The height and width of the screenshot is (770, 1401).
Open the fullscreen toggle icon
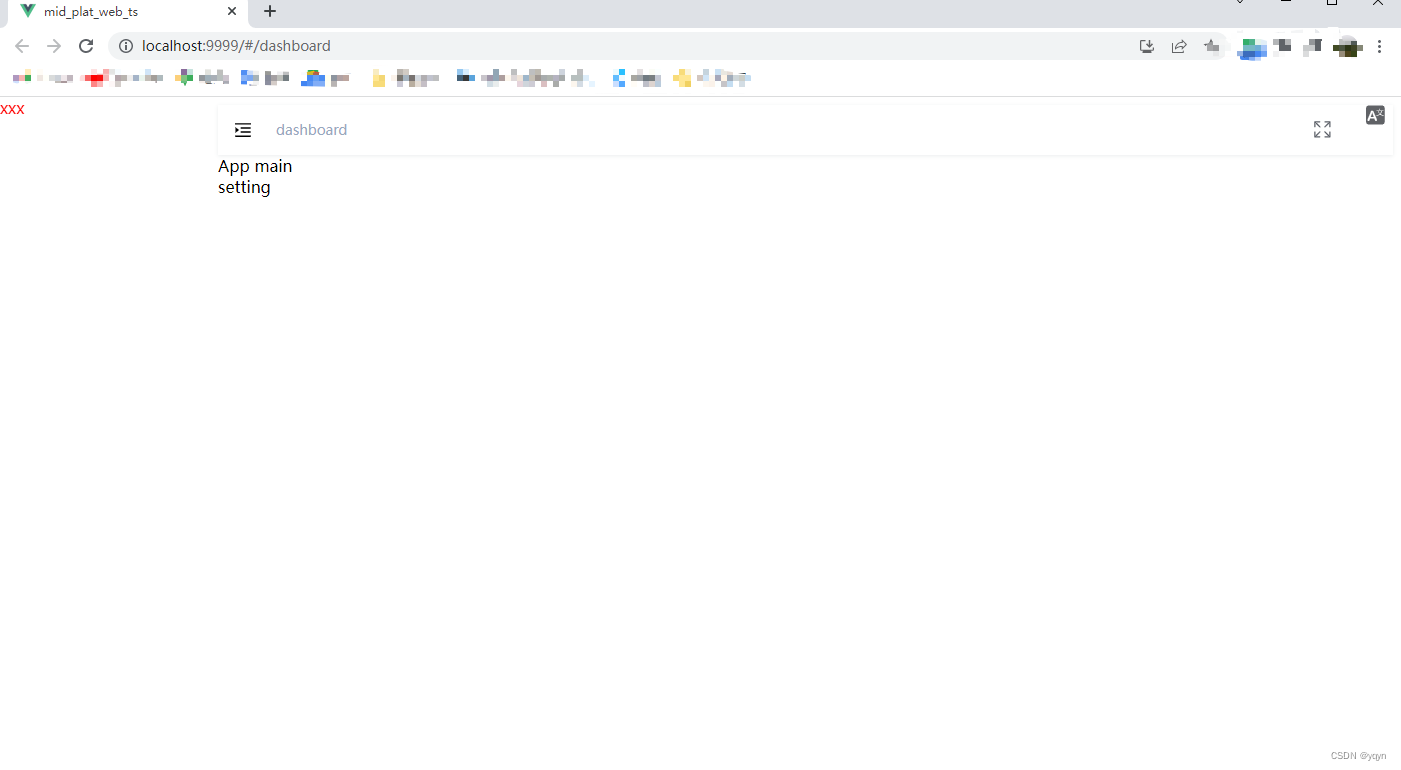[x=1322, y=129]
